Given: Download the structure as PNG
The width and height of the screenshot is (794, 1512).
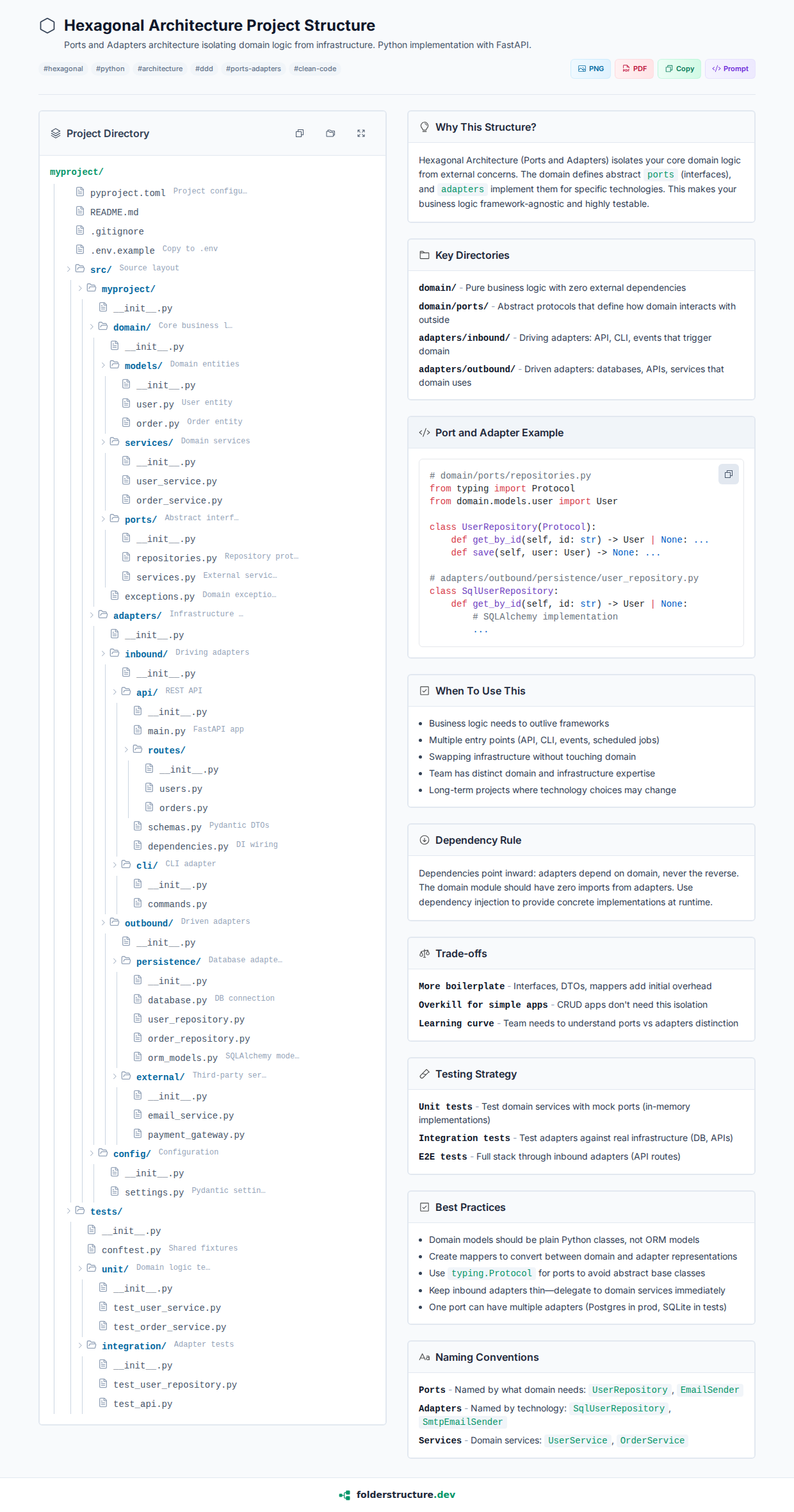Looking at the screenshot, I should click(590, 69).
